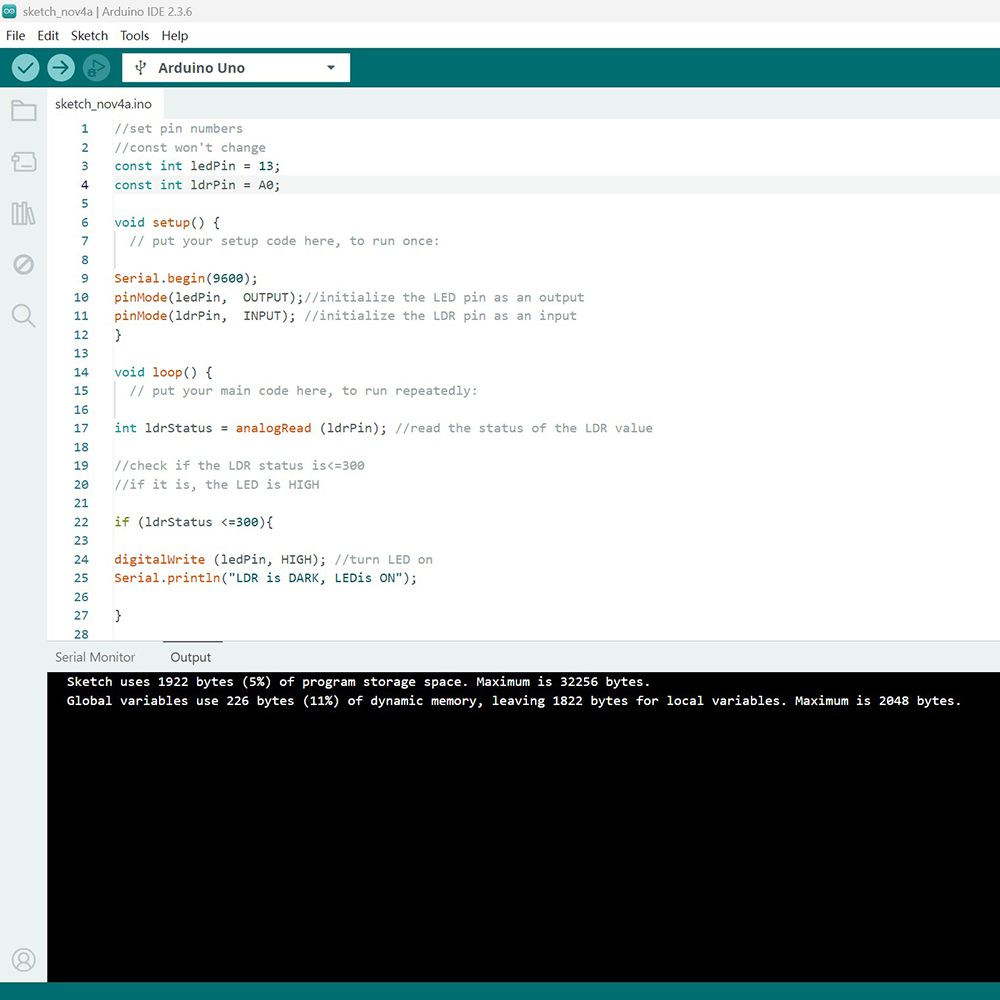Image resolution: width=1000 pixels, height=1000 pixels.
Task: Click the Upload arrow button
Action: 61,68
